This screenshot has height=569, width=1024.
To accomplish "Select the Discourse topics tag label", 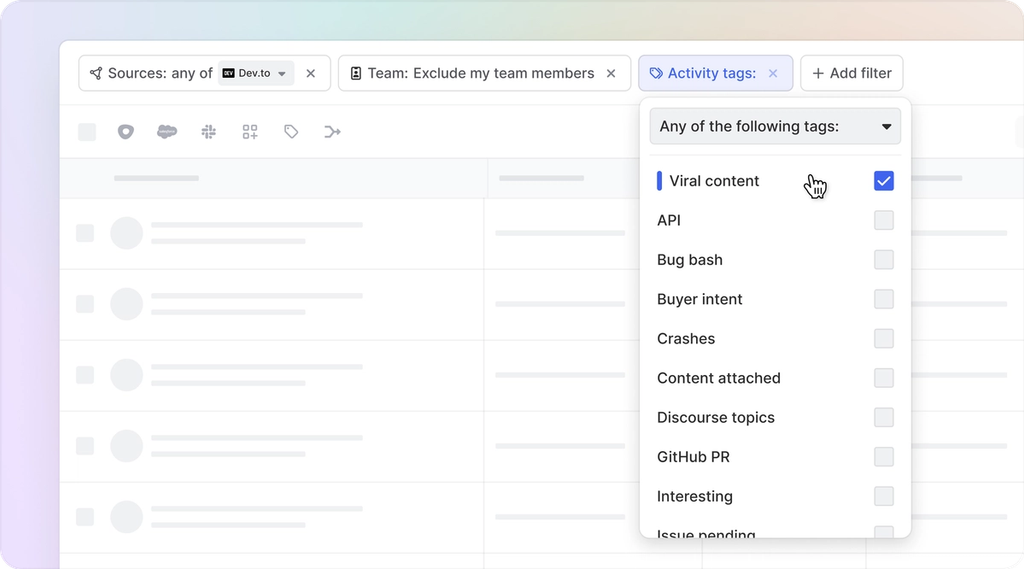I will click(x=716, y=417).
